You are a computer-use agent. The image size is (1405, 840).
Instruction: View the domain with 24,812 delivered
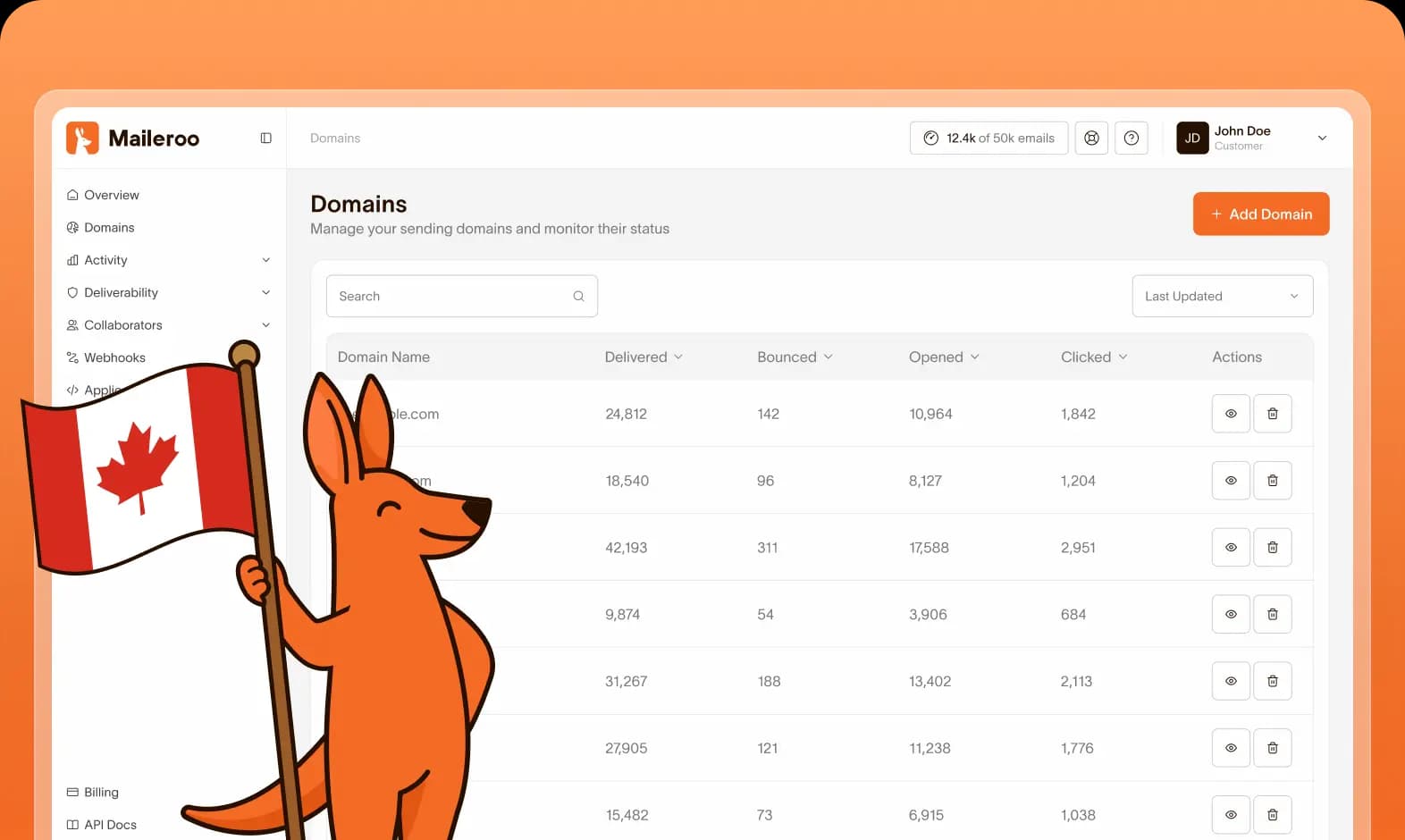tap(1231, 414)
